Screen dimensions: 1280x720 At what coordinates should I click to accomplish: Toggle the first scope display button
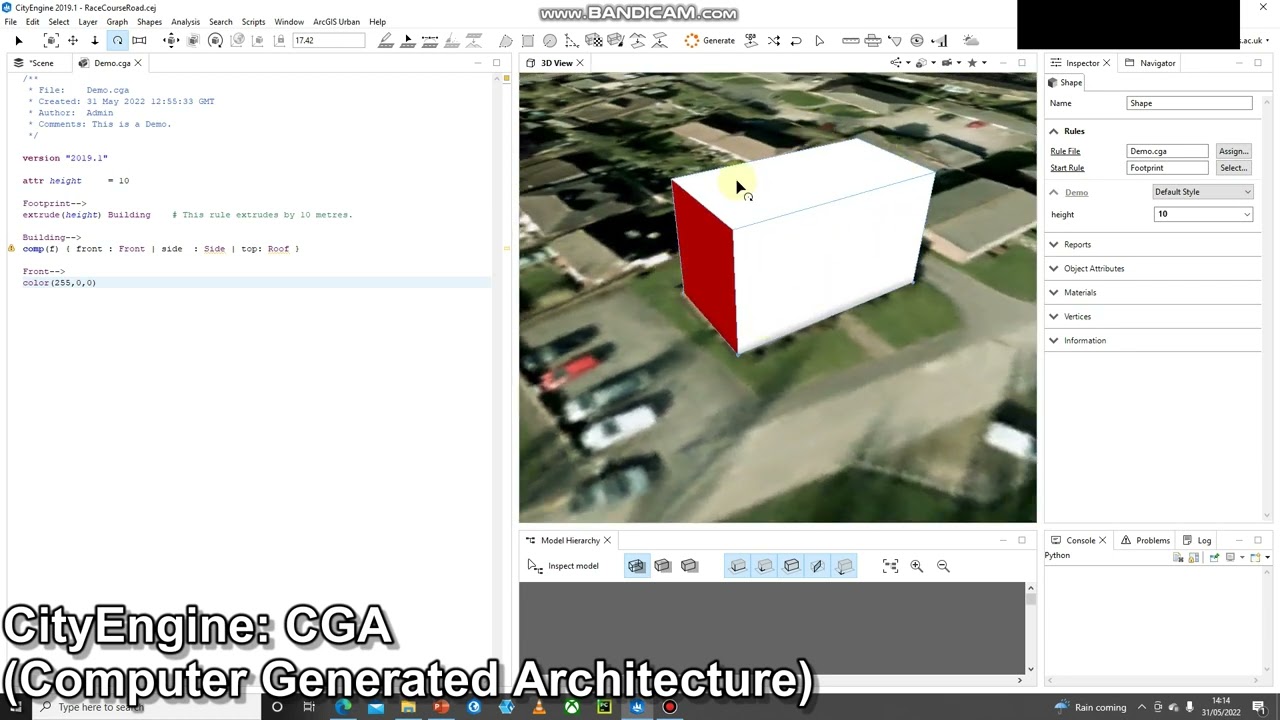738,566
